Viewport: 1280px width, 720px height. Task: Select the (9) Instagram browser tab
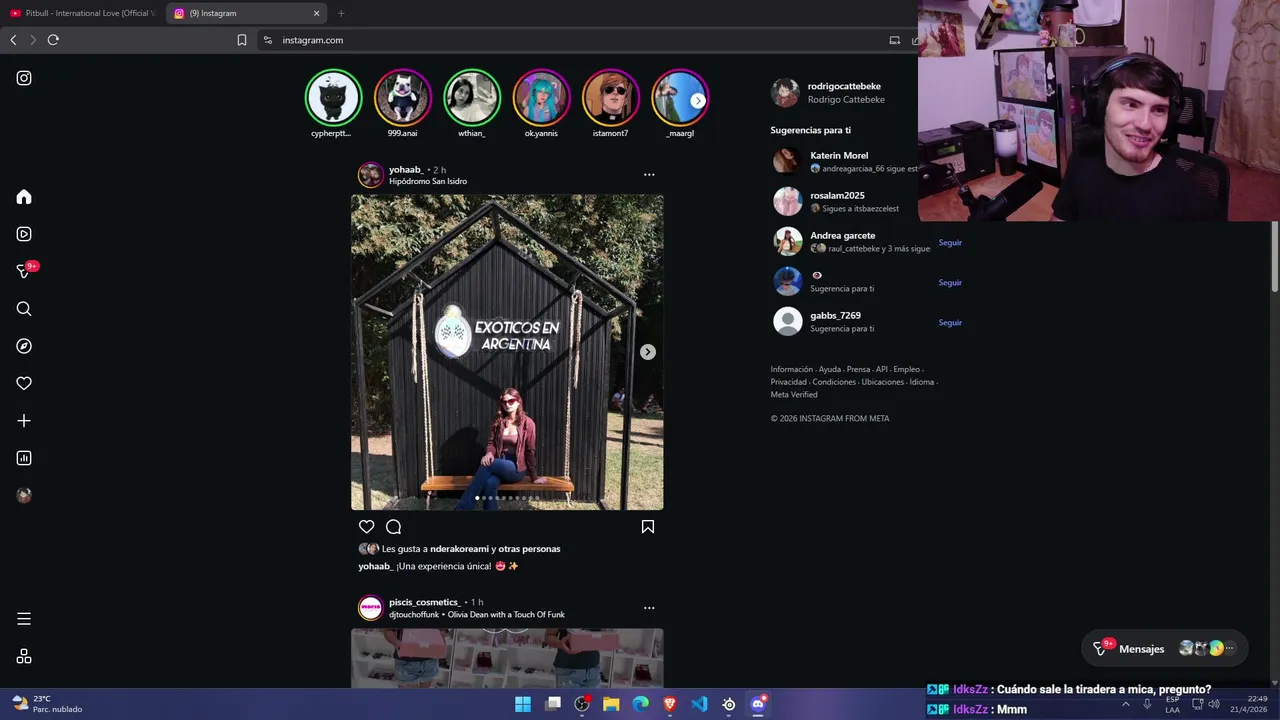(x=245, y=13)
